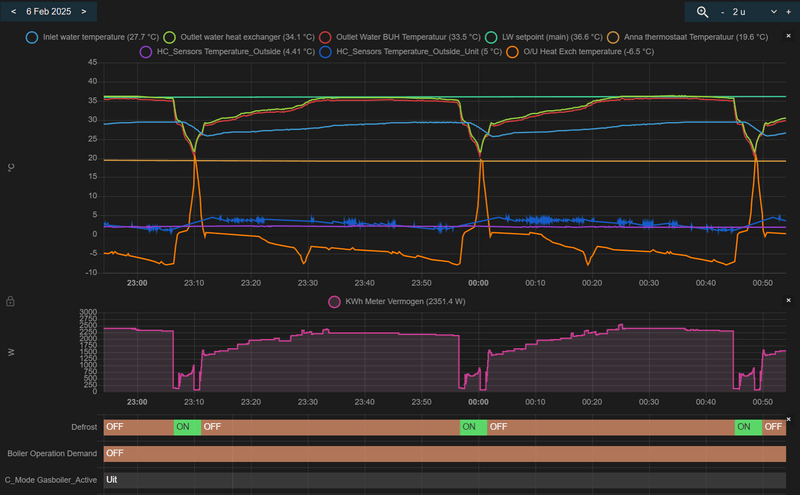Toggle Outlet water heat exchanger series circle

169,37
